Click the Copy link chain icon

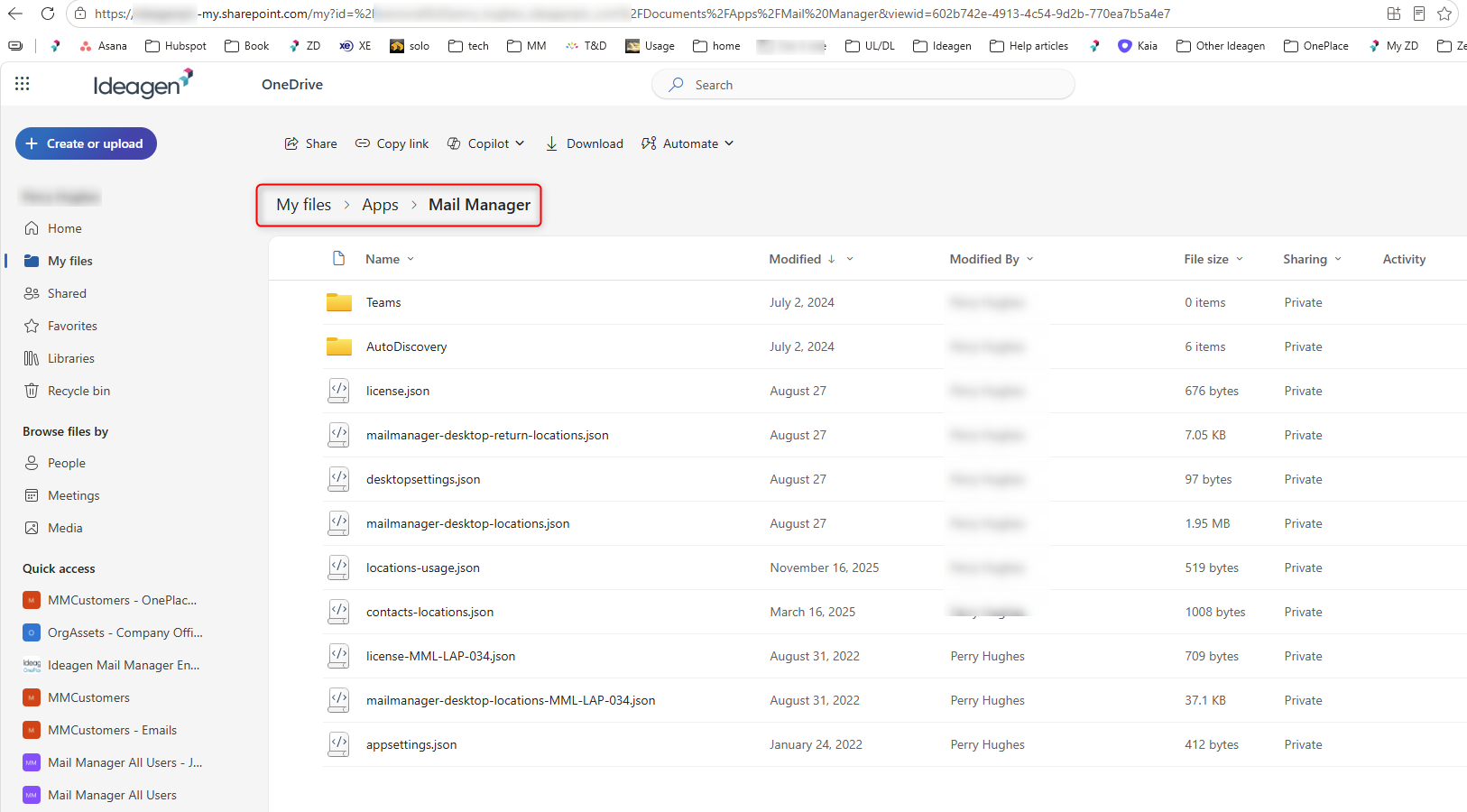click(x=363, y=143)
